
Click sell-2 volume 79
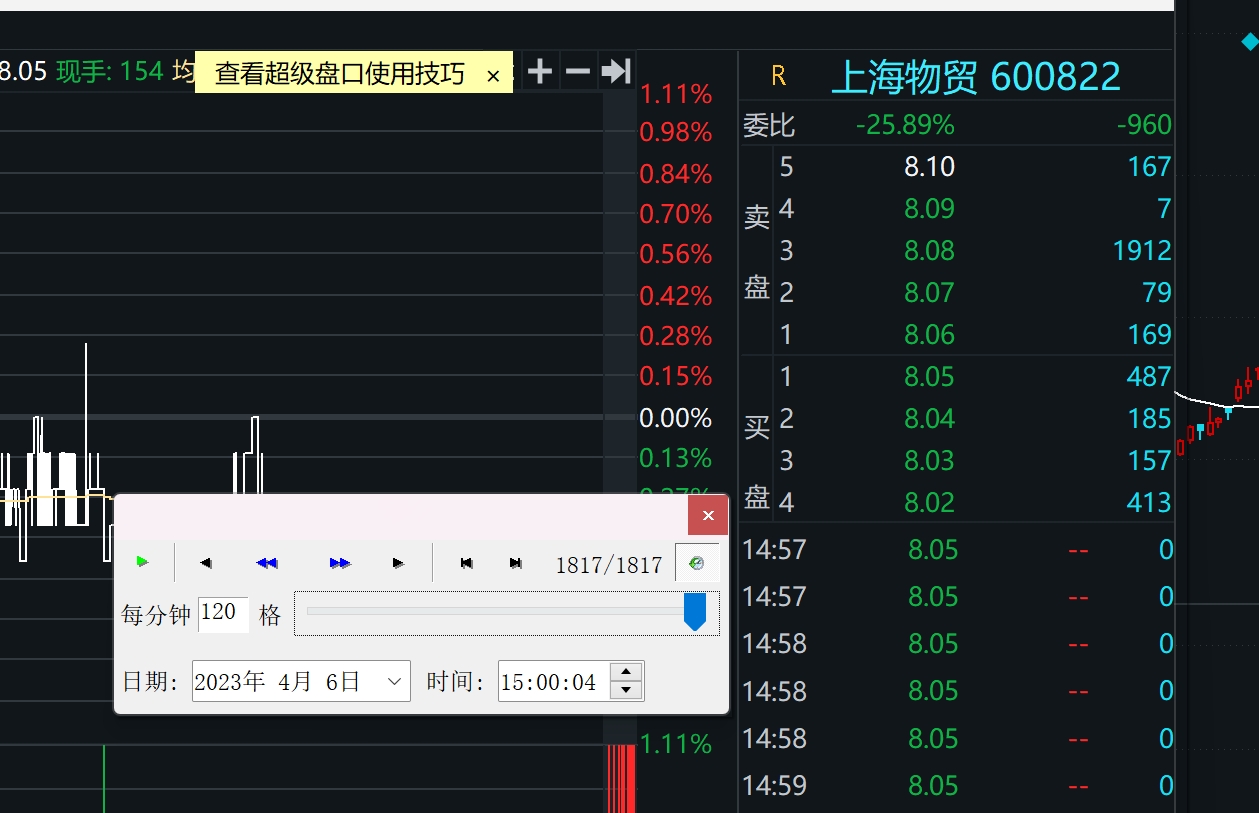(1157, 292)
